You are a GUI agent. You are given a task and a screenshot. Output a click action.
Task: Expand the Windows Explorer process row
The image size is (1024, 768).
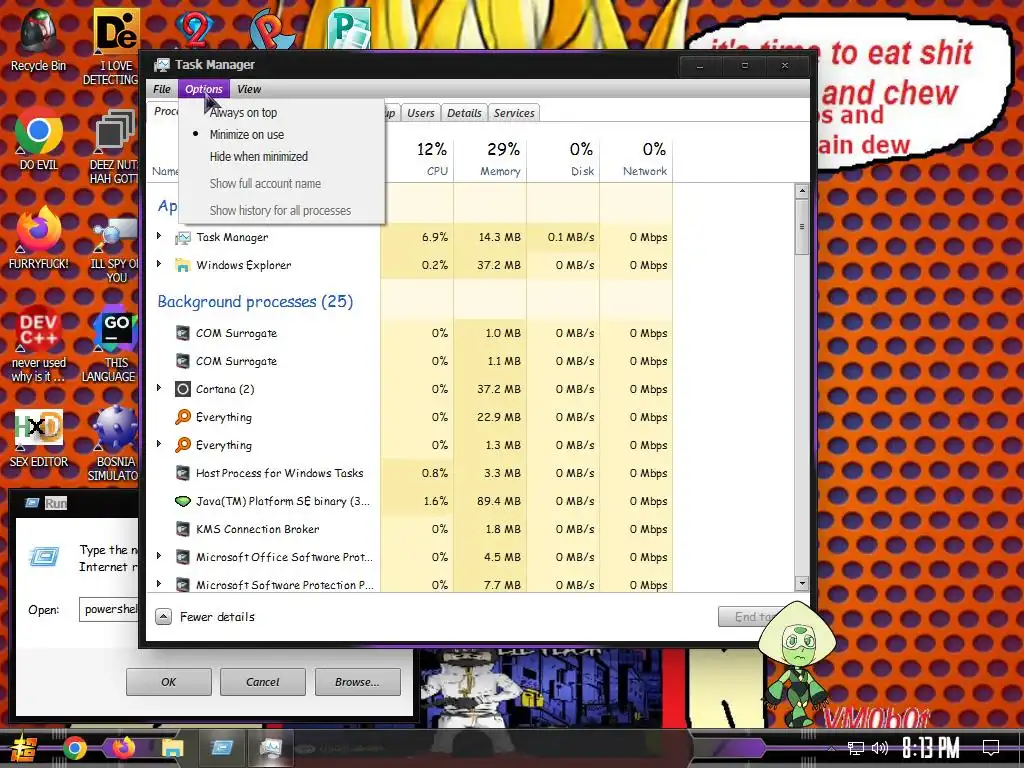tap(159, 264)
